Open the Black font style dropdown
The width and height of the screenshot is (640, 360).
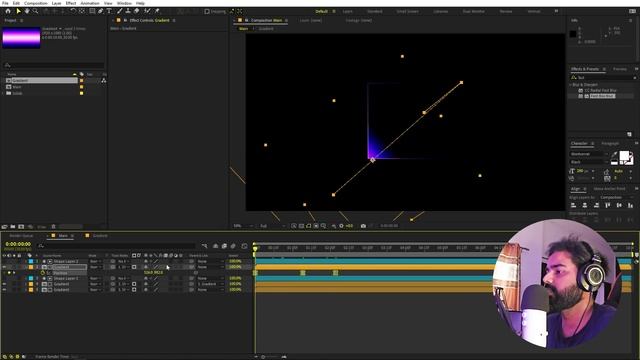click(589, 162)
